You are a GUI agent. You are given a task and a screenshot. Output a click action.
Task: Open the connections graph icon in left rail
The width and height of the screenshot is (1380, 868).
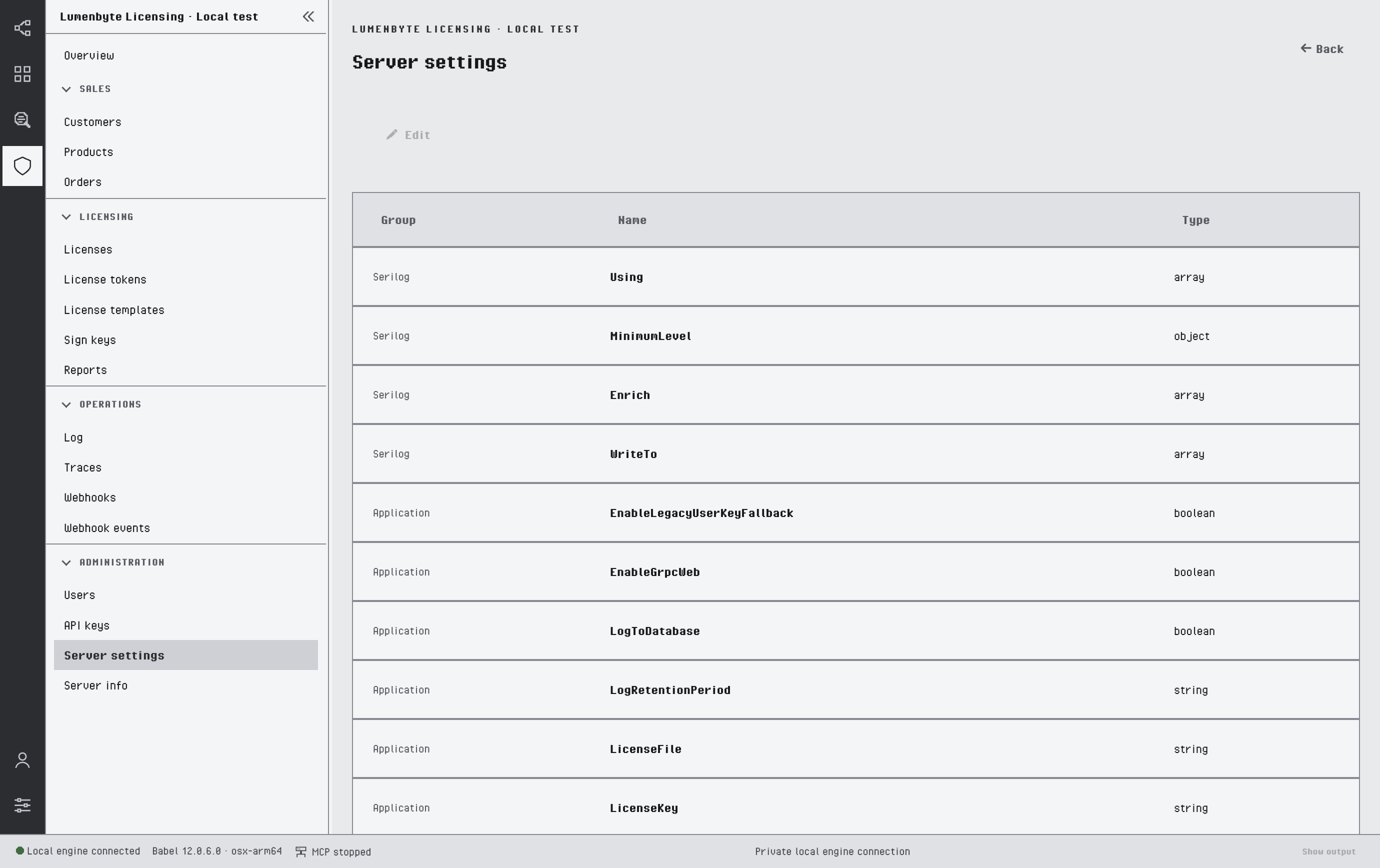(x=22, y=28)
